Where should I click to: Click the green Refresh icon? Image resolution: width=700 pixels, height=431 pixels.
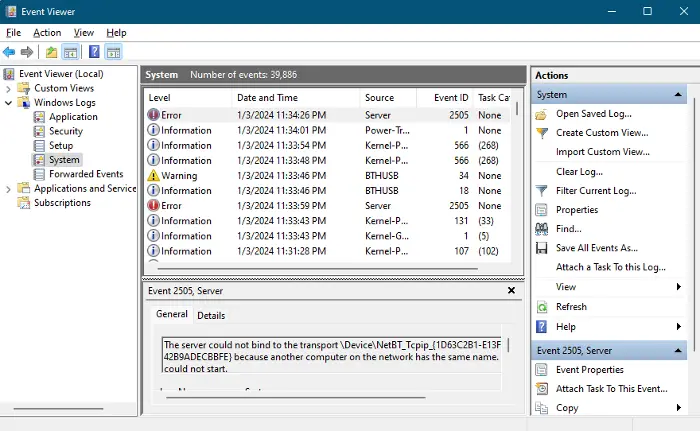(x=541, y=307)
